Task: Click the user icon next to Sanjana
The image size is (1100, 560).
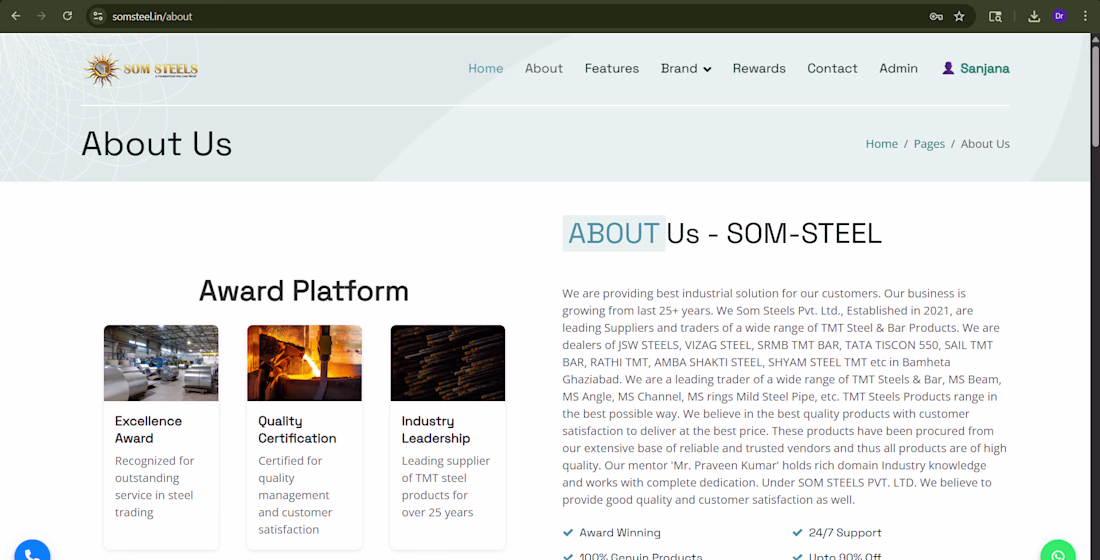Action: coord(948,68)
